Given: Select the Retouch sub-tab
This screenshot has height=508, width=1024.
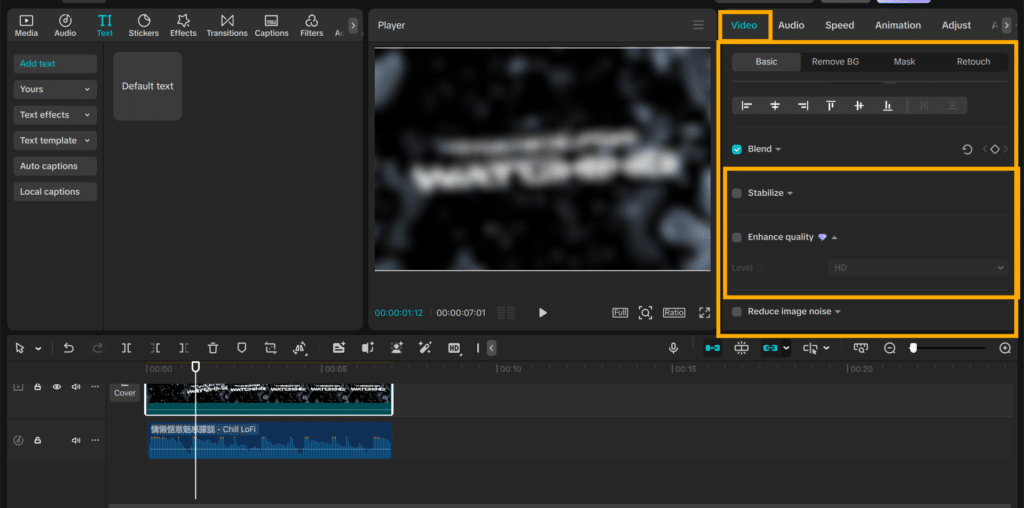Looking at the screenshot, I should coord(973,62).
